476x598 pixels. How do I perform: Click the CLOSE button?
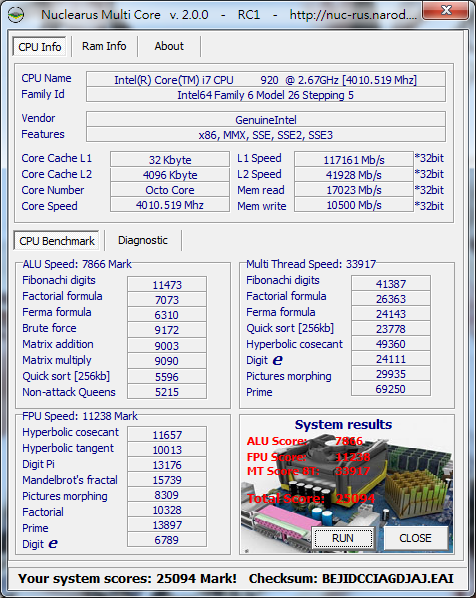(x=415, y=538)
